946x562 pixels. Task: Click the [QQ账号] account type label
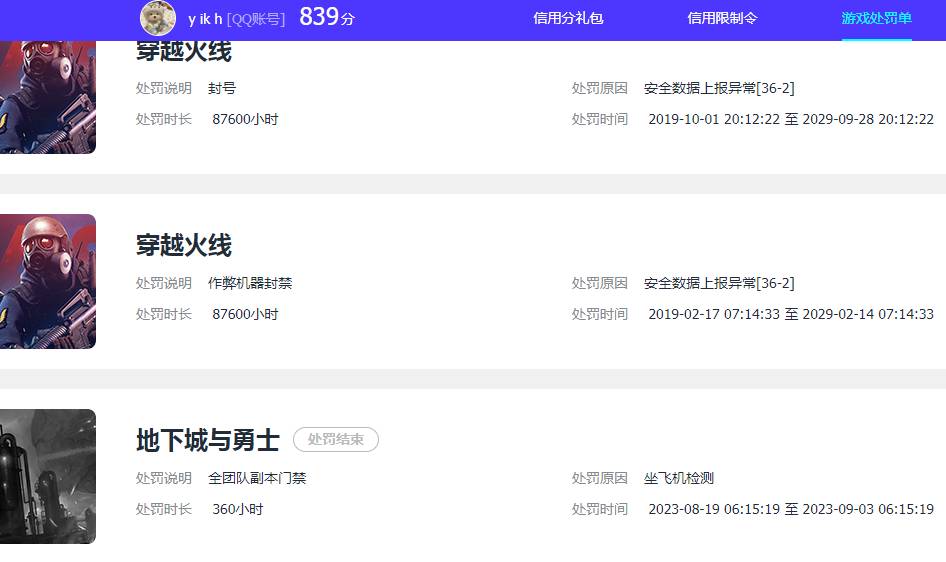(256, 20)
